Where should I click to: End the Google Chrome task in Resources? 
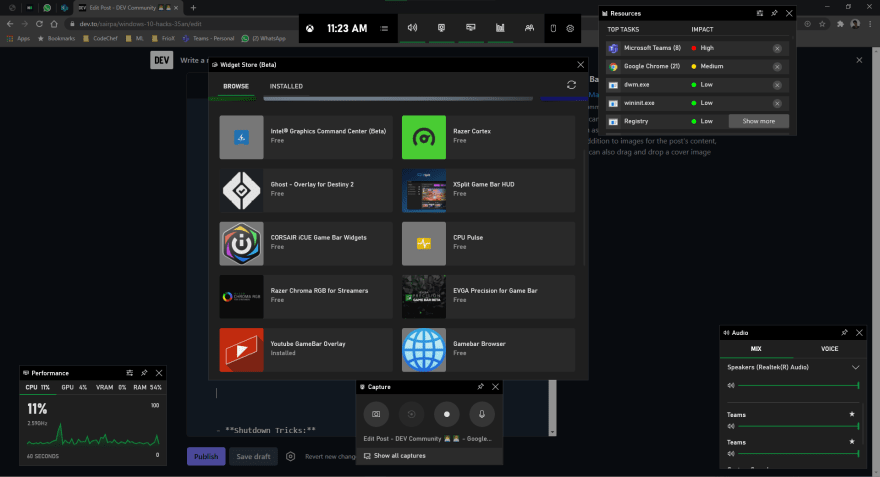click(x=777, y=67)
